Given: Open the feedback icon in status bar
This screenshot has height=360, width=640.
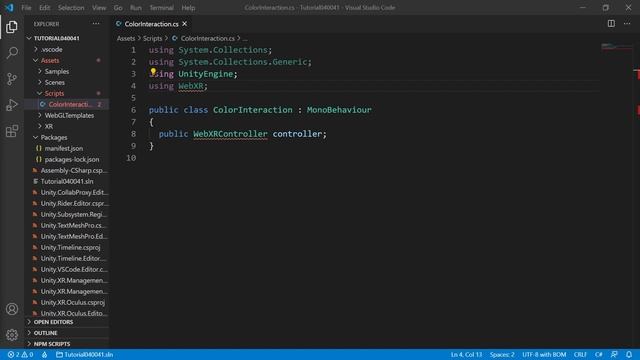Looking at the screenshot, I should click(x=614, y=354).
